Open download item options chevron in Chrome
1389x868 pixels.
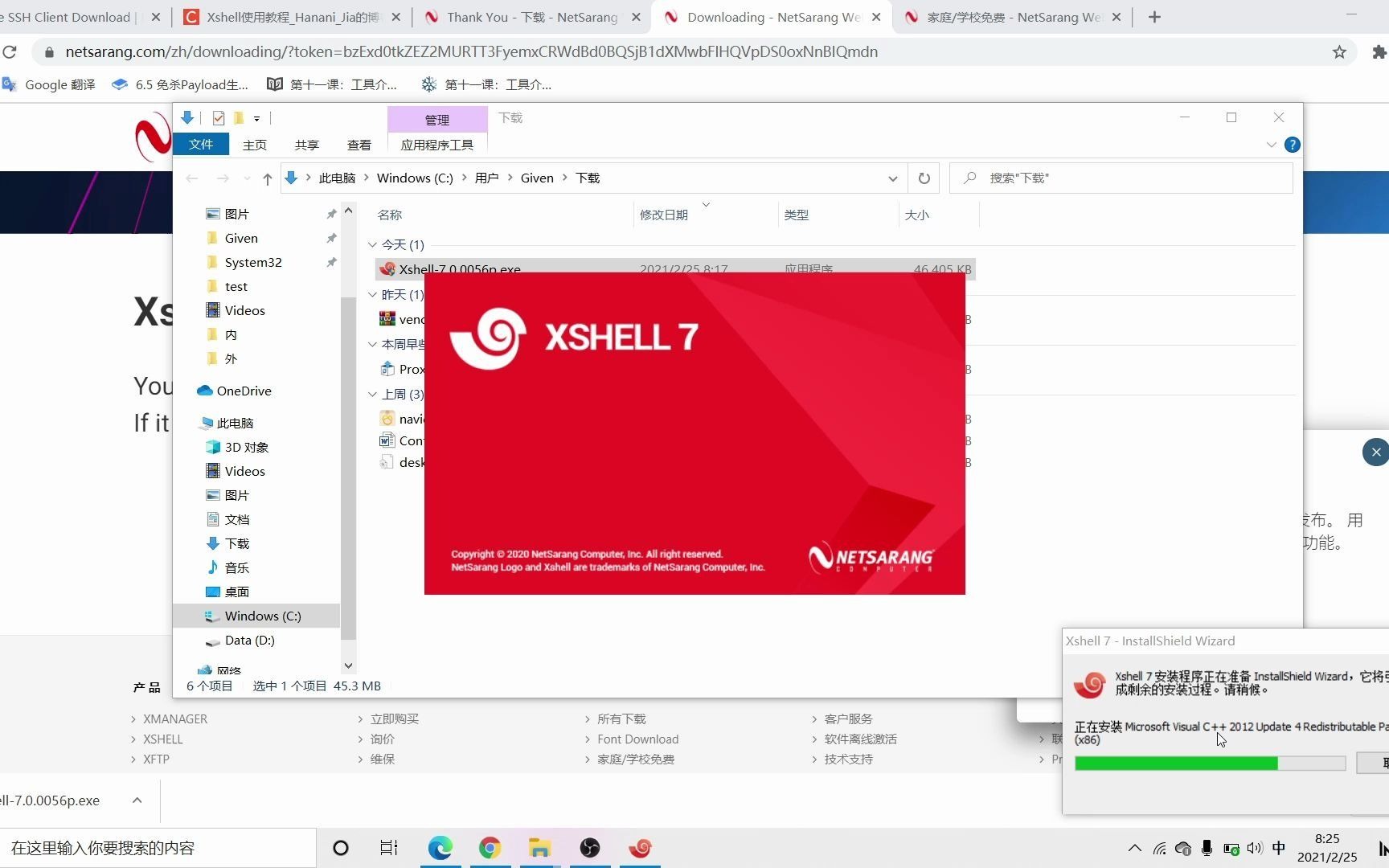pos(137,800)
